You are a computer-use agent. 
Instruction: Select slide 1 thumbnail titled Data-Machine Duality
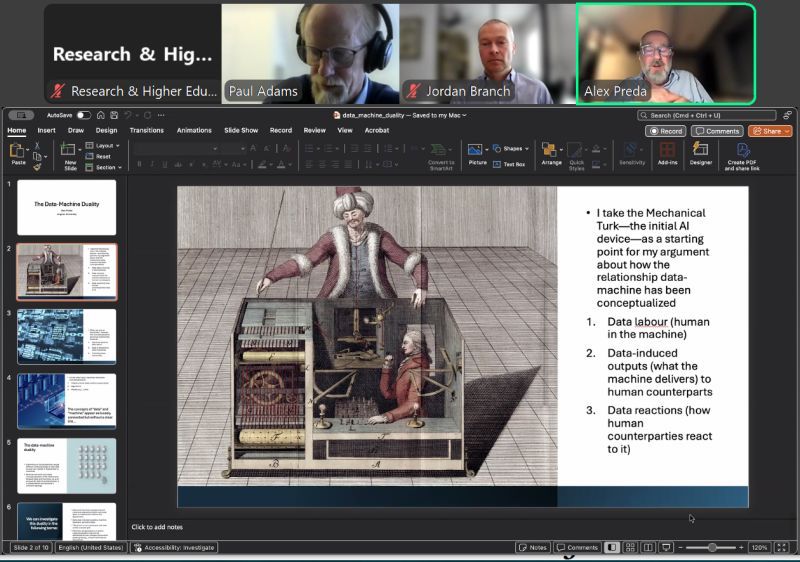click(67, 207)
